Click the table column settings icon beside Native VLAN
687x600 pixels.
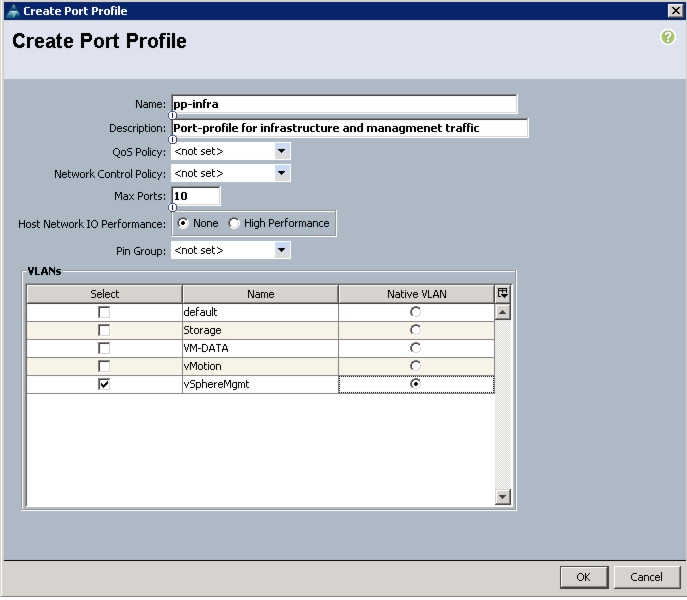tap(503, 294)
